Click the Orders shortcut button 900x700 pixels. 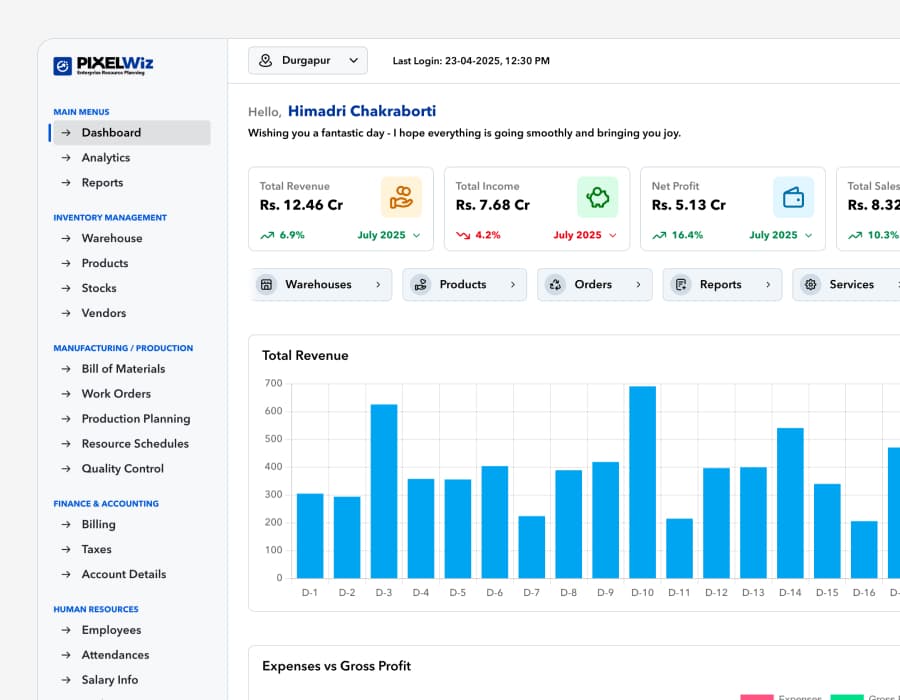click(595, 285)
